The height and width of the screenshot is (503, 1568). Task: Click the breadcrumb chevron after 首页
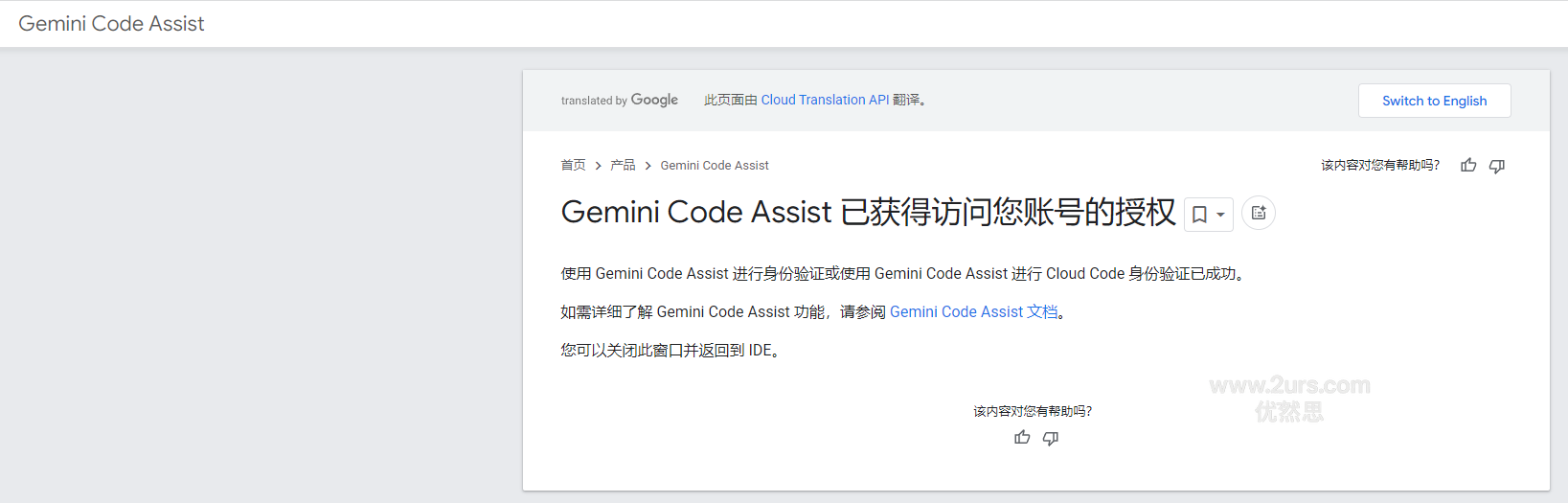(598, 166)
